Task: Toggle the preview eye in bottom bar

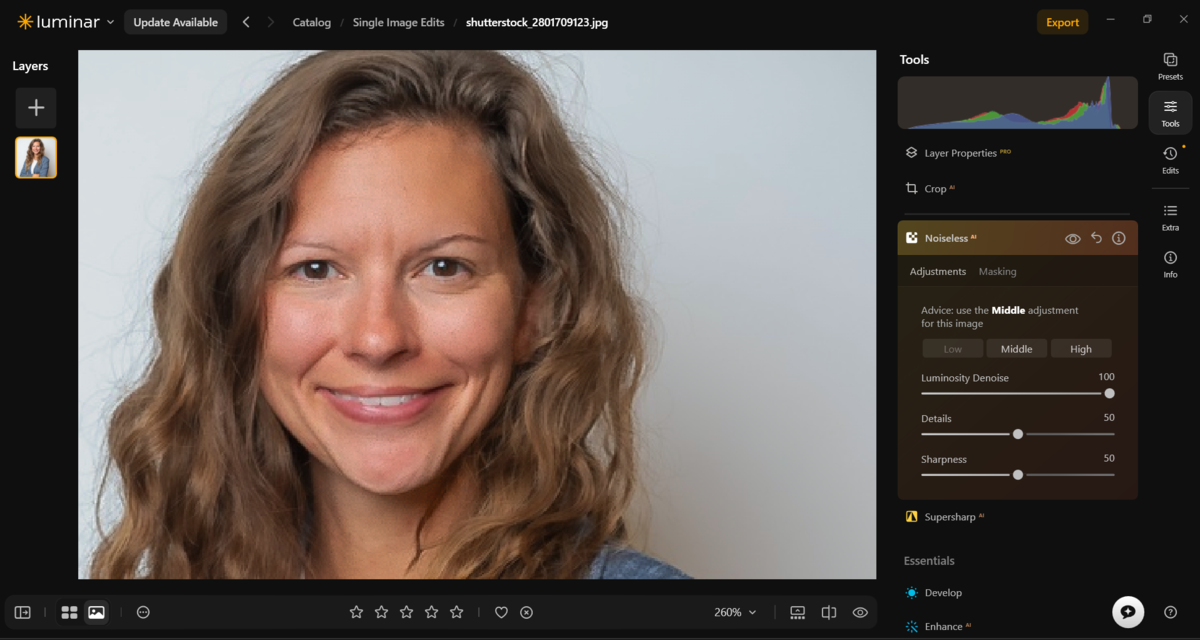Action: point(860,612)
